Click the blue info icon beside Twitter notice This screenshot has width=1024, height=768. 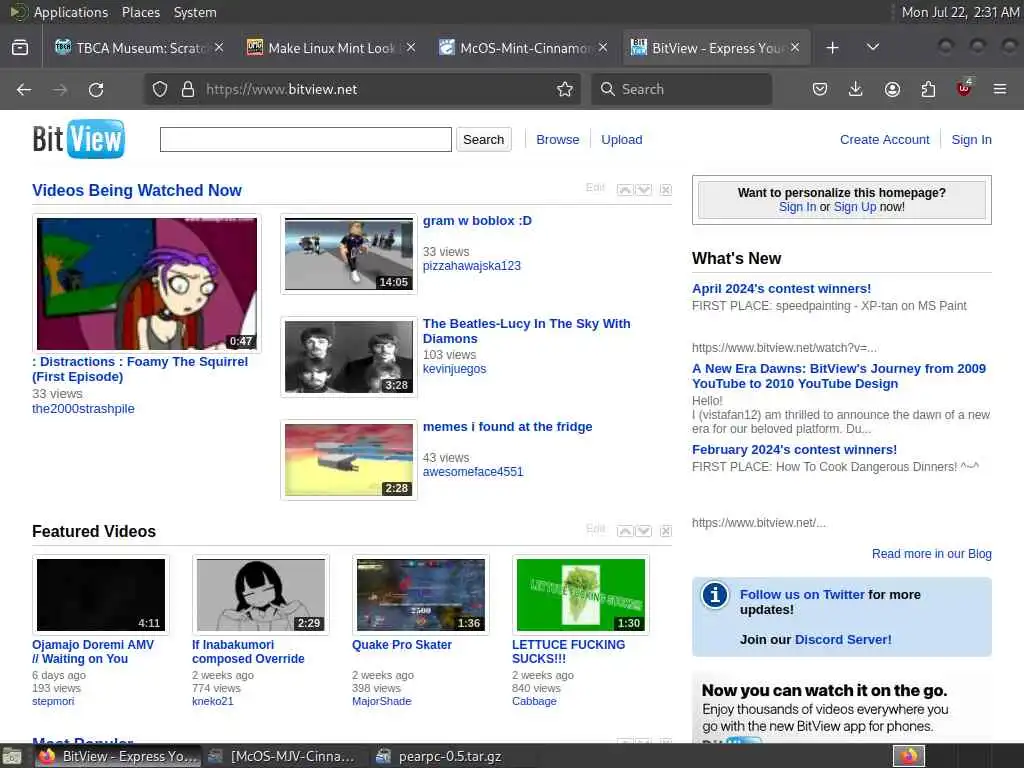coord(715,595)
